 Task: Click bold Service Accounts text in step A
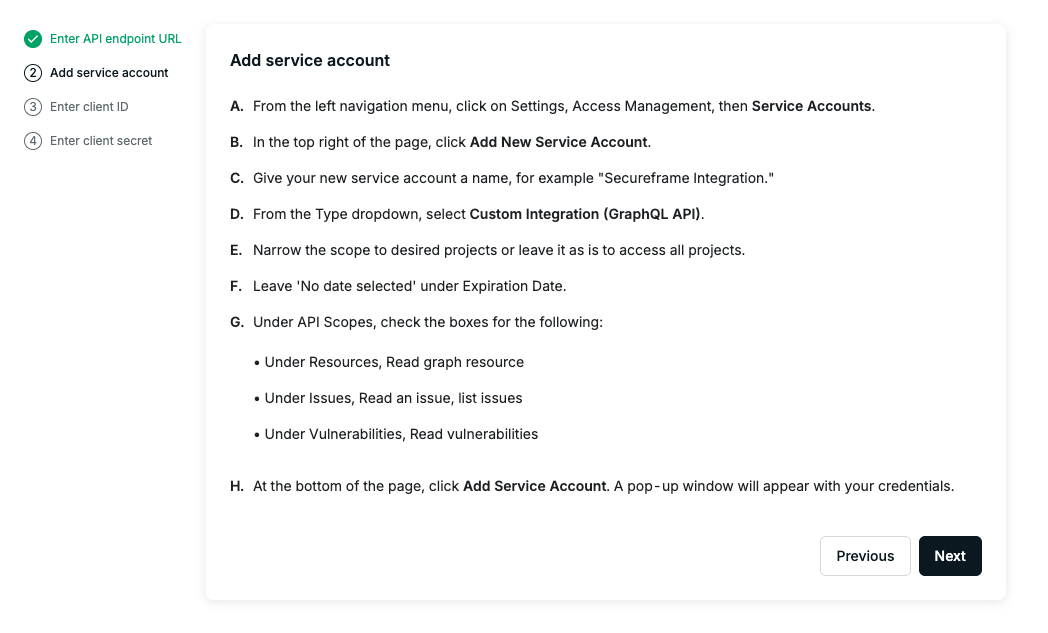coord(811,106)
